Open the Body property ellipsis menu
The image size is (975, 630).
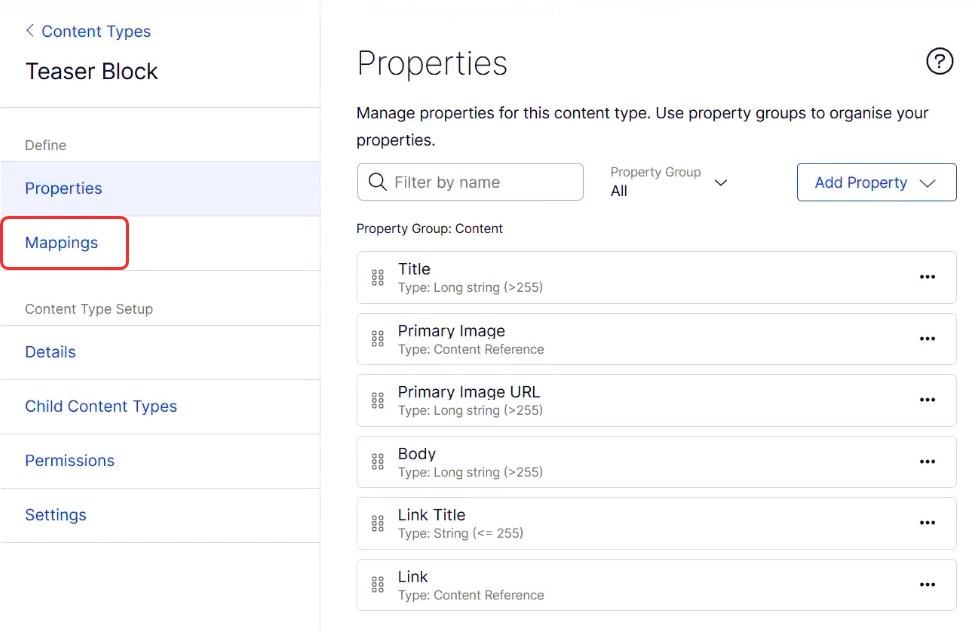click(927, 462)
